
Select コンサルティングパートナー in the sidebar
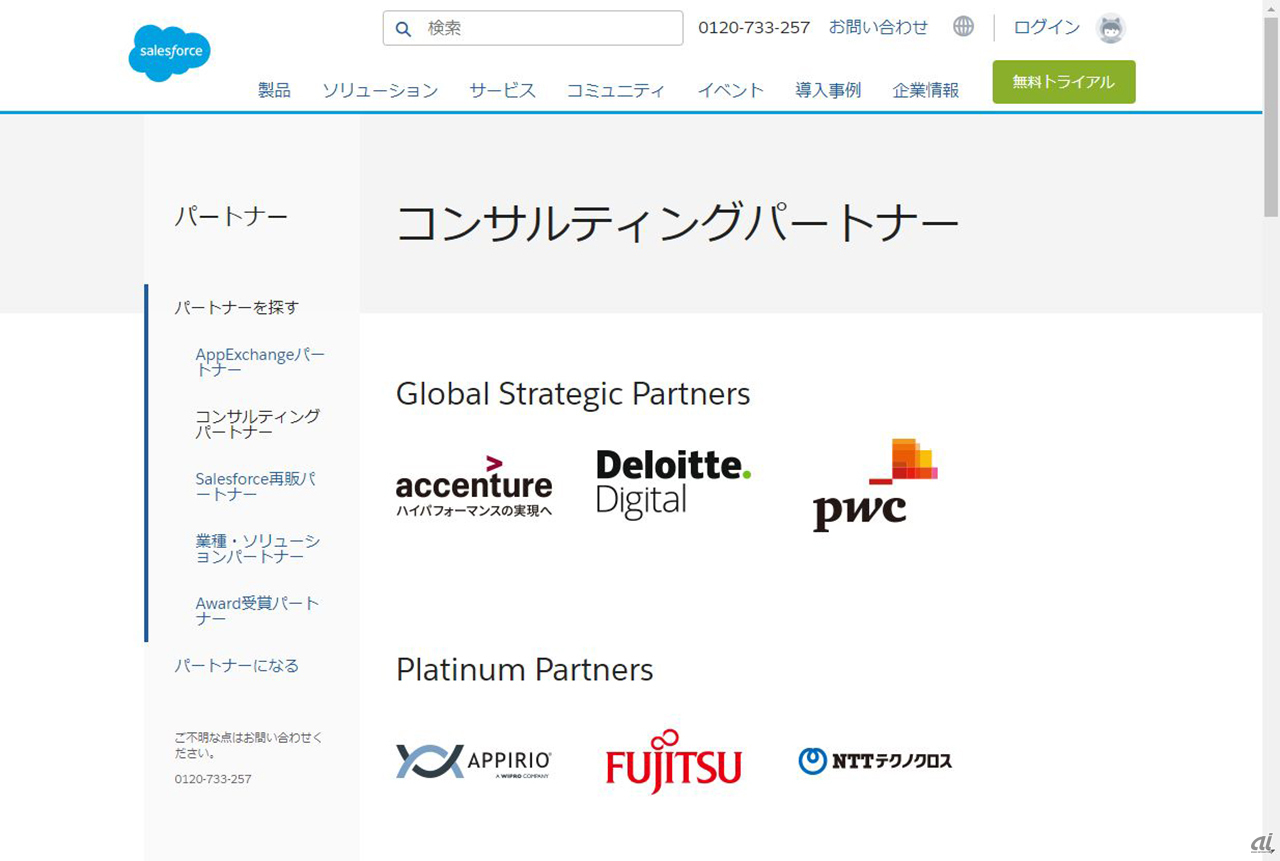point(258,424)
